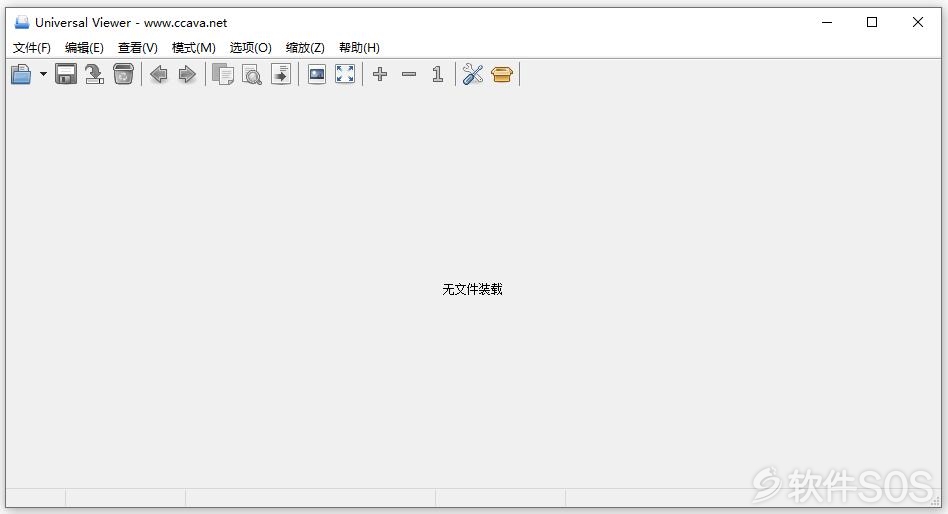Zoom out with minus icon
Image resolution: width=948 pixels, height=514 pixels.
pos(409,74)
